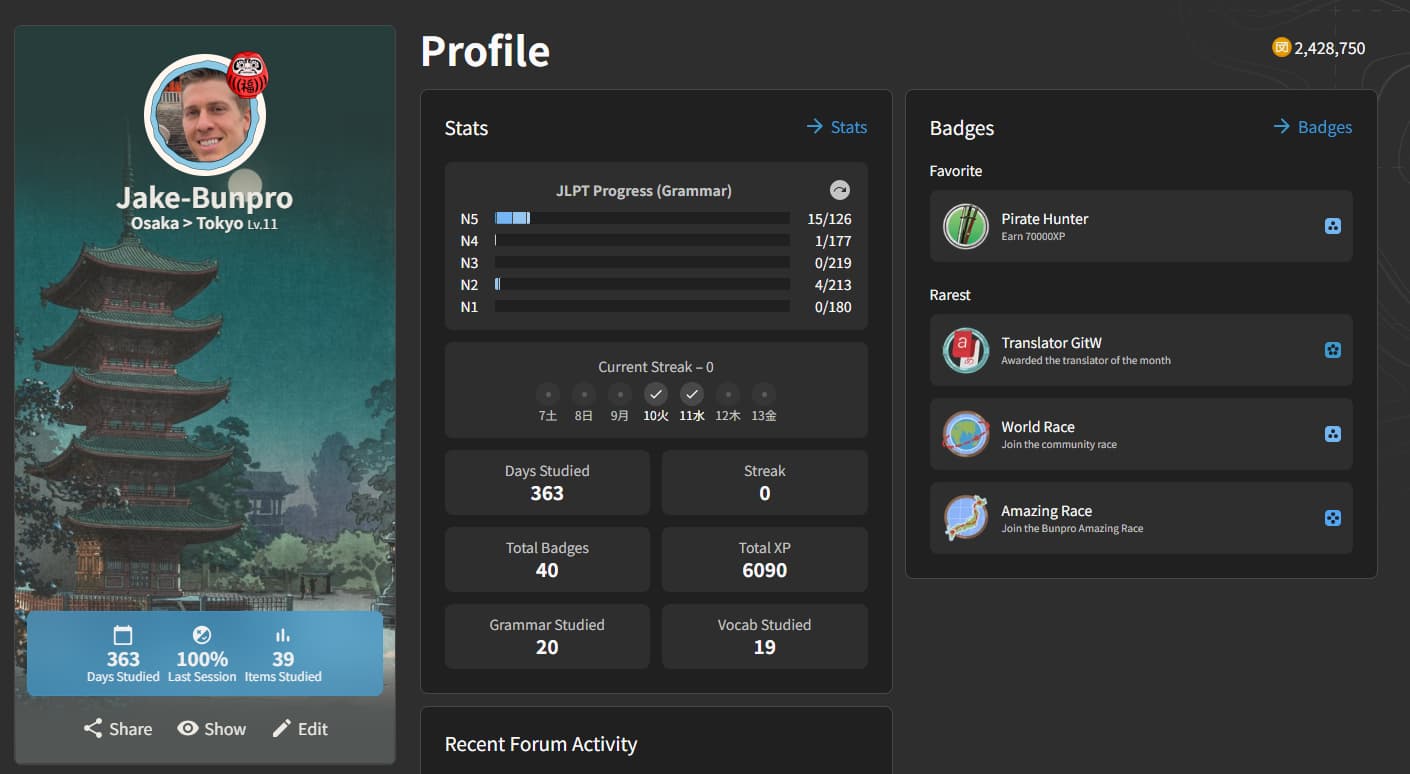Screen dimensions: 1410x774
Task: Click streak day circle for 7土
Action: pos(548,394)
